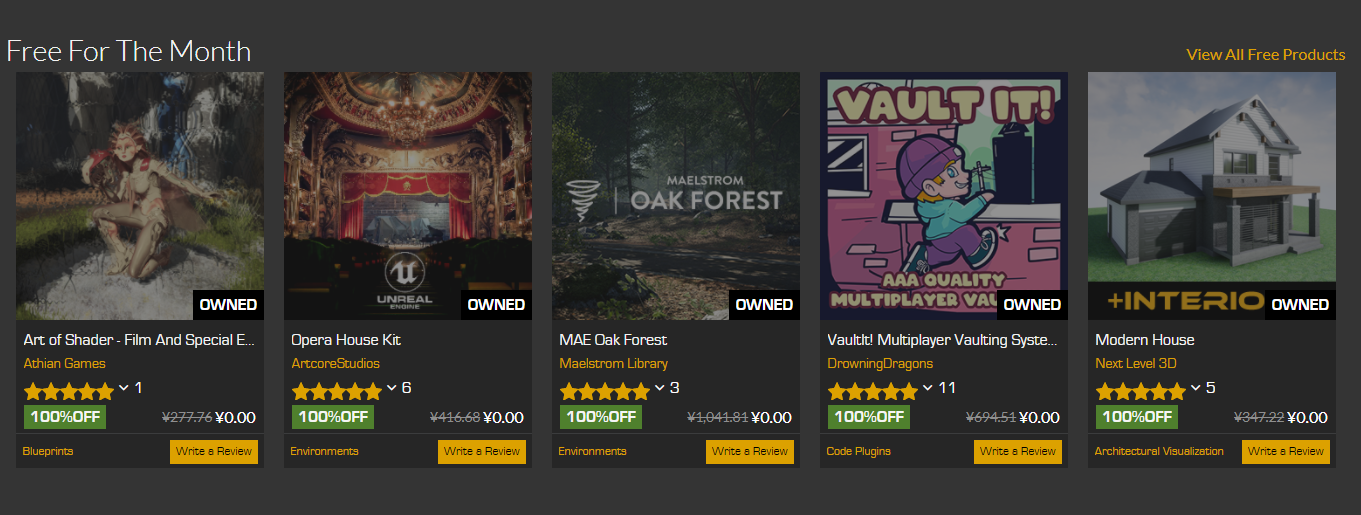This screenshot has width=1361, height=515.
Task: Open VaultIt! Multiplayer Vaulting thumbnail
Action: pos(944,196)
